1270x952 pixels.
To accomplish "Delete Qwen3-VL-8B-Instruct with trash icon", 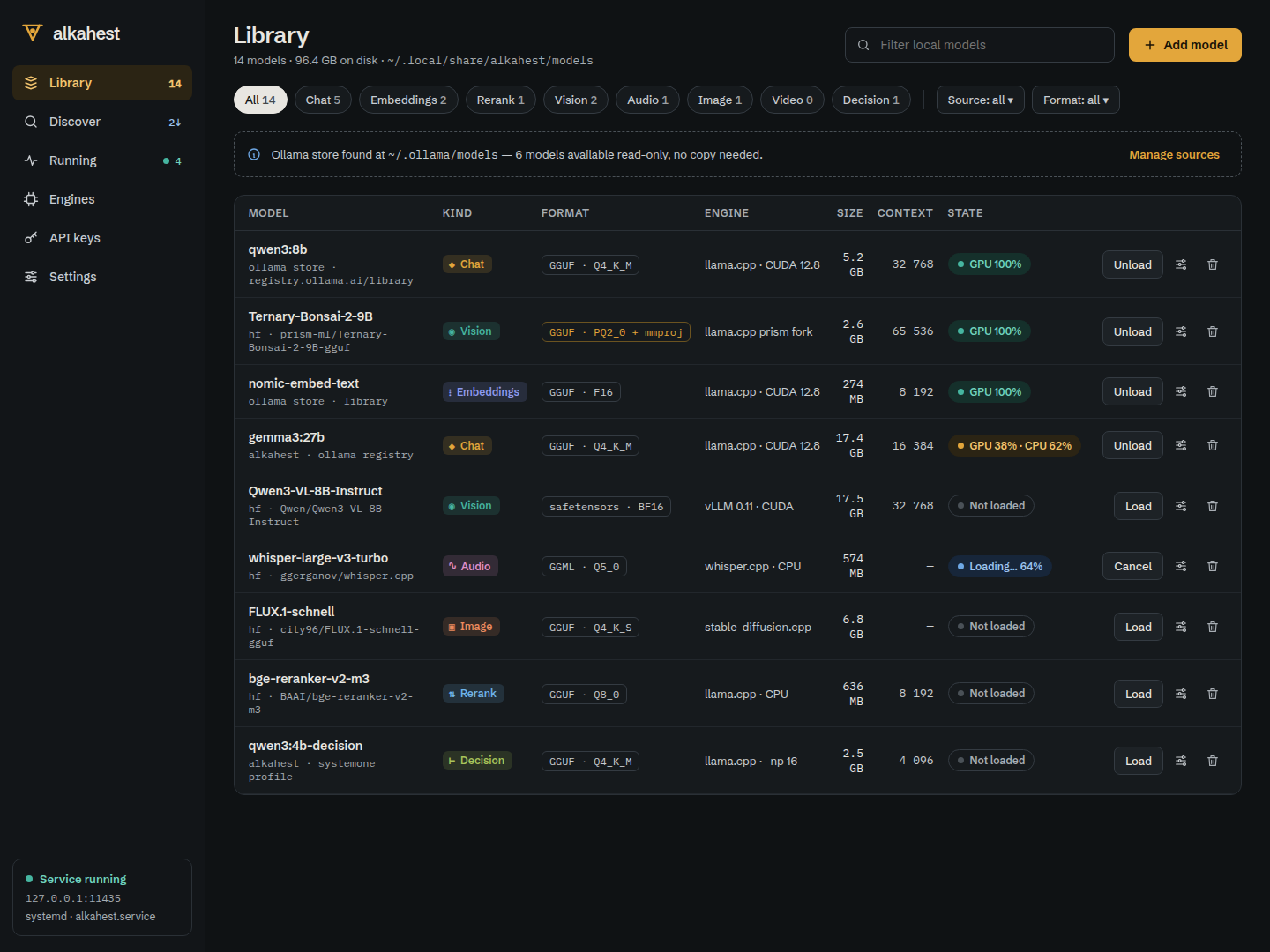I will 1213,506.
